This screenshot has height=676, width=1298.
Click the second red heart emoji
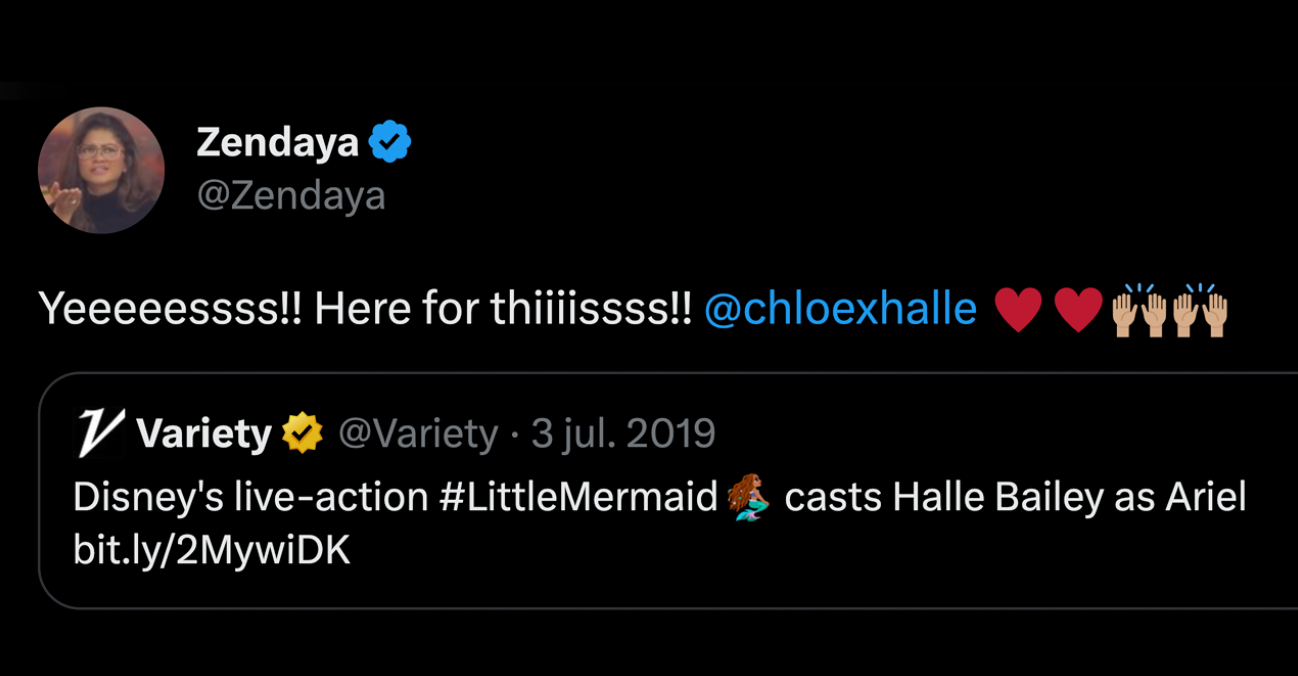(1078, 311)
